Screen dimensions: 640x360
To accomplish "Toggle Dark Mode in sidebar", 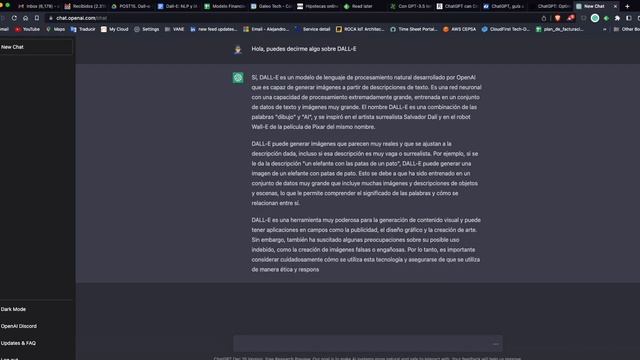I will (x=13, y=309).
